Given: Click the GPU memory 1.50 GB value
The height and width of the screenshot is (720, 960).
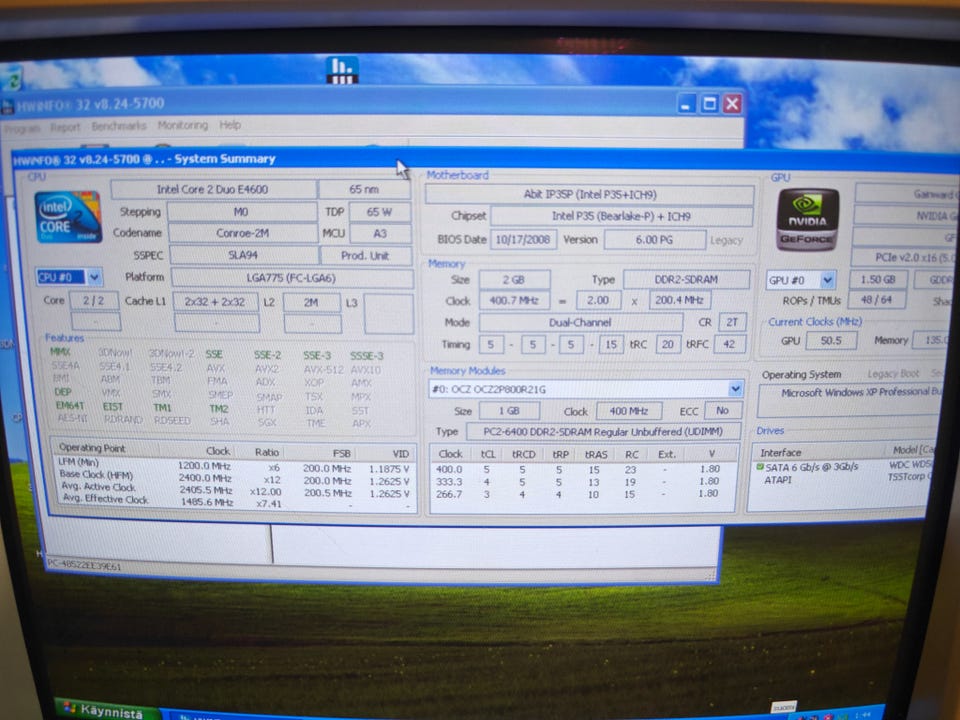Looking at the screenshot, I should 879,279.
